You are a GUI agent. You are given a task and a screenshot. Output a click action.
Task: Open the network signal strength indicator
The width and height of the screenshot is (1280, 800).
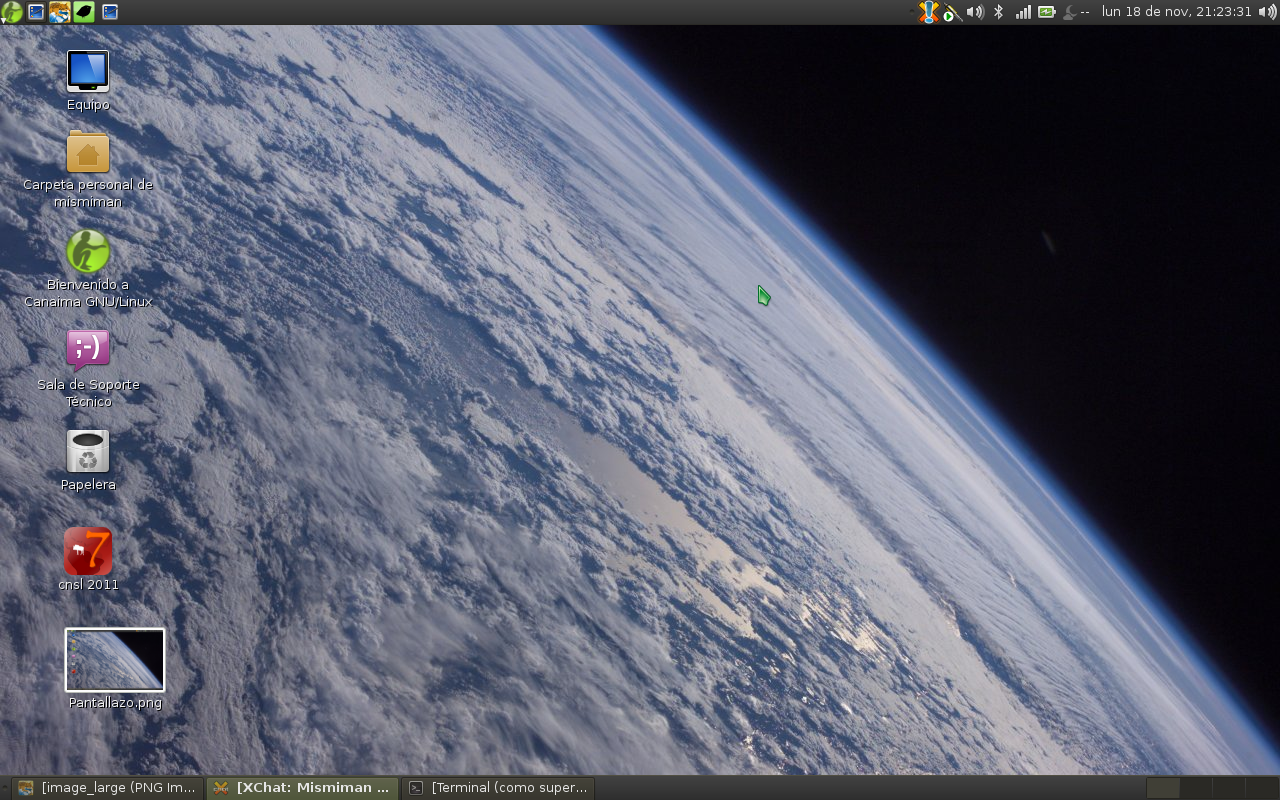1023,12
